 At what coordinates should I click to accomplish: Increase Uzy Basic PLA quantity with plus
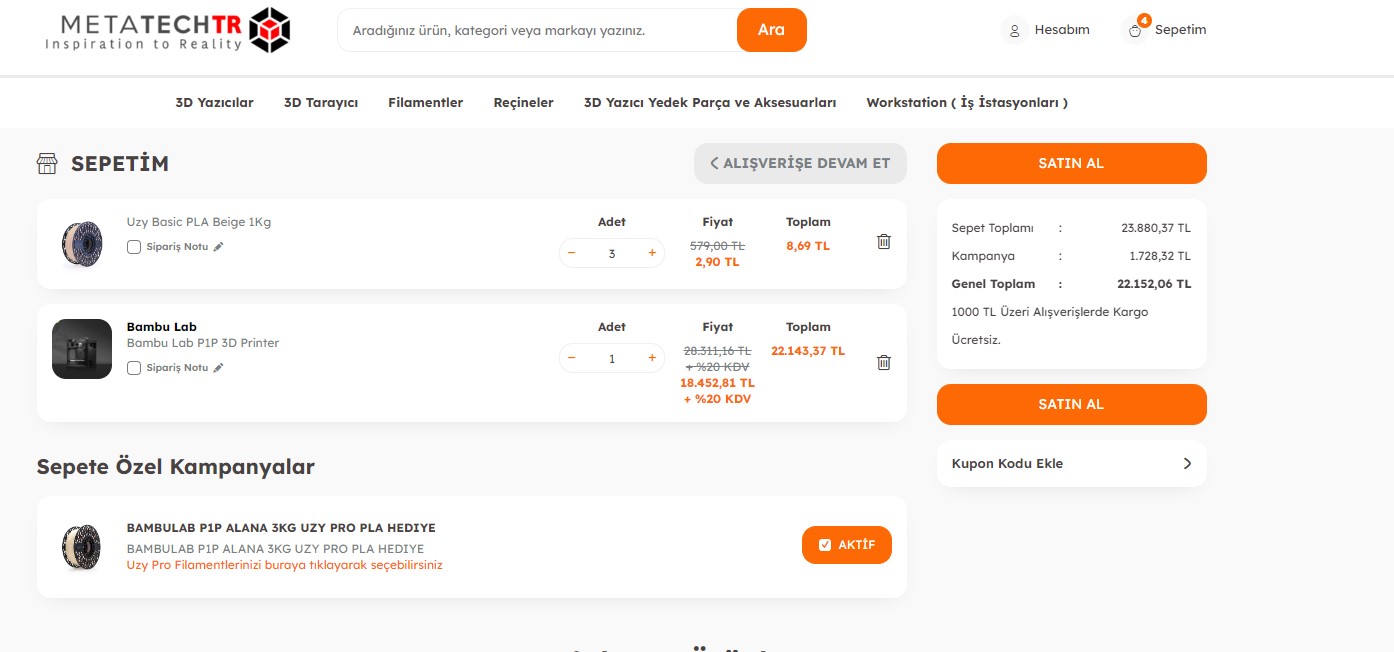(652, 253)
